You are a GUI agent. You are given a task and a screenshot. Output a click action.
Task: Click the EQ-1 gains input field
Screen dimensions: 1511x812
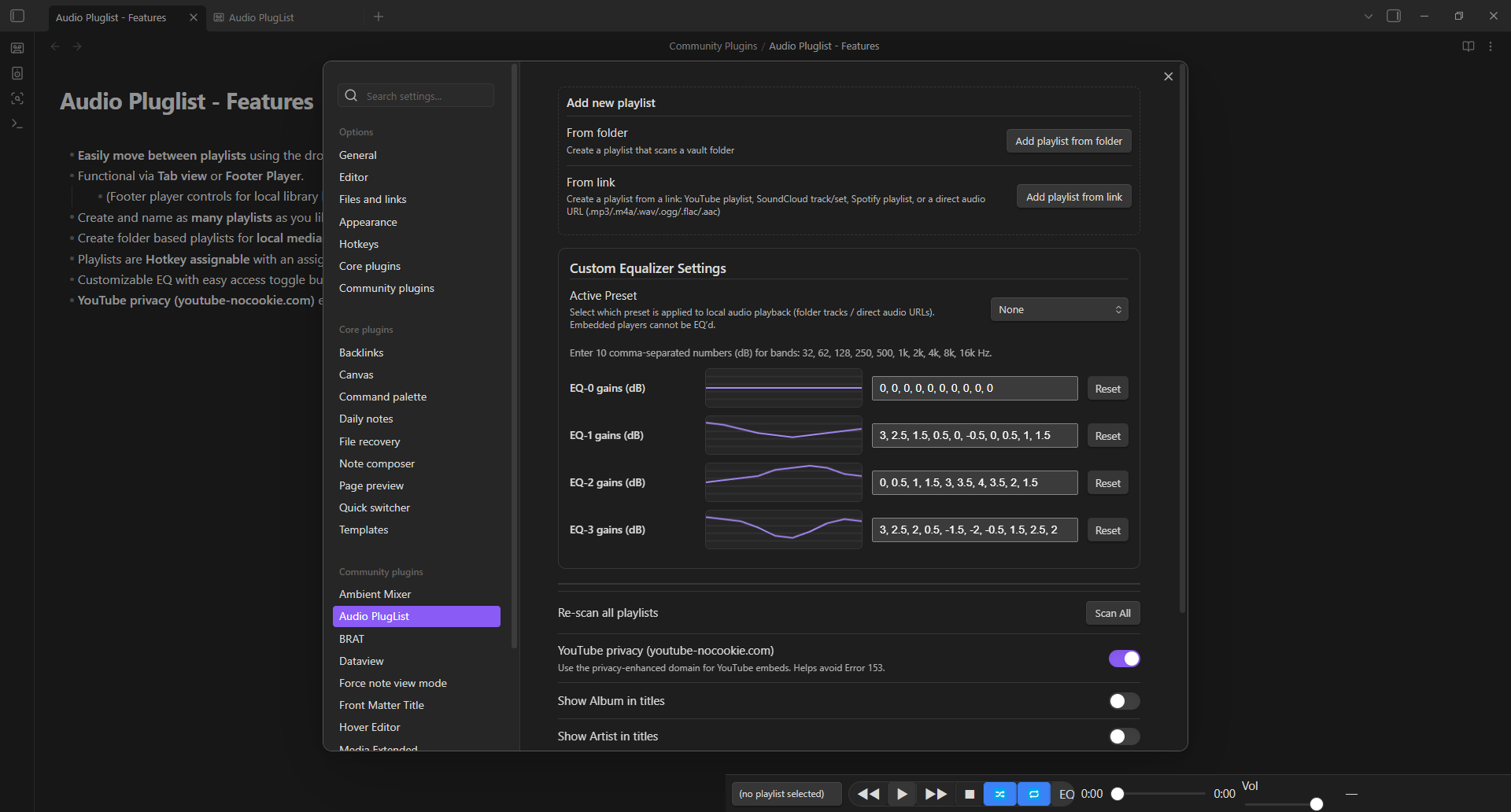[x=974, y=435]
